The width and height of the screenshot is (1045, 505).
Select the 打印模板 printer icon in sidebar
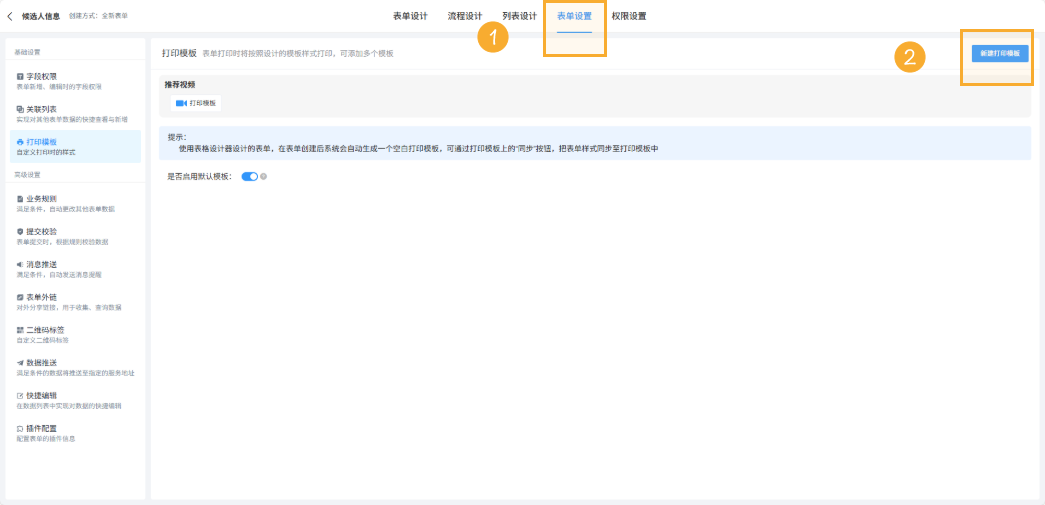(20, 142)
